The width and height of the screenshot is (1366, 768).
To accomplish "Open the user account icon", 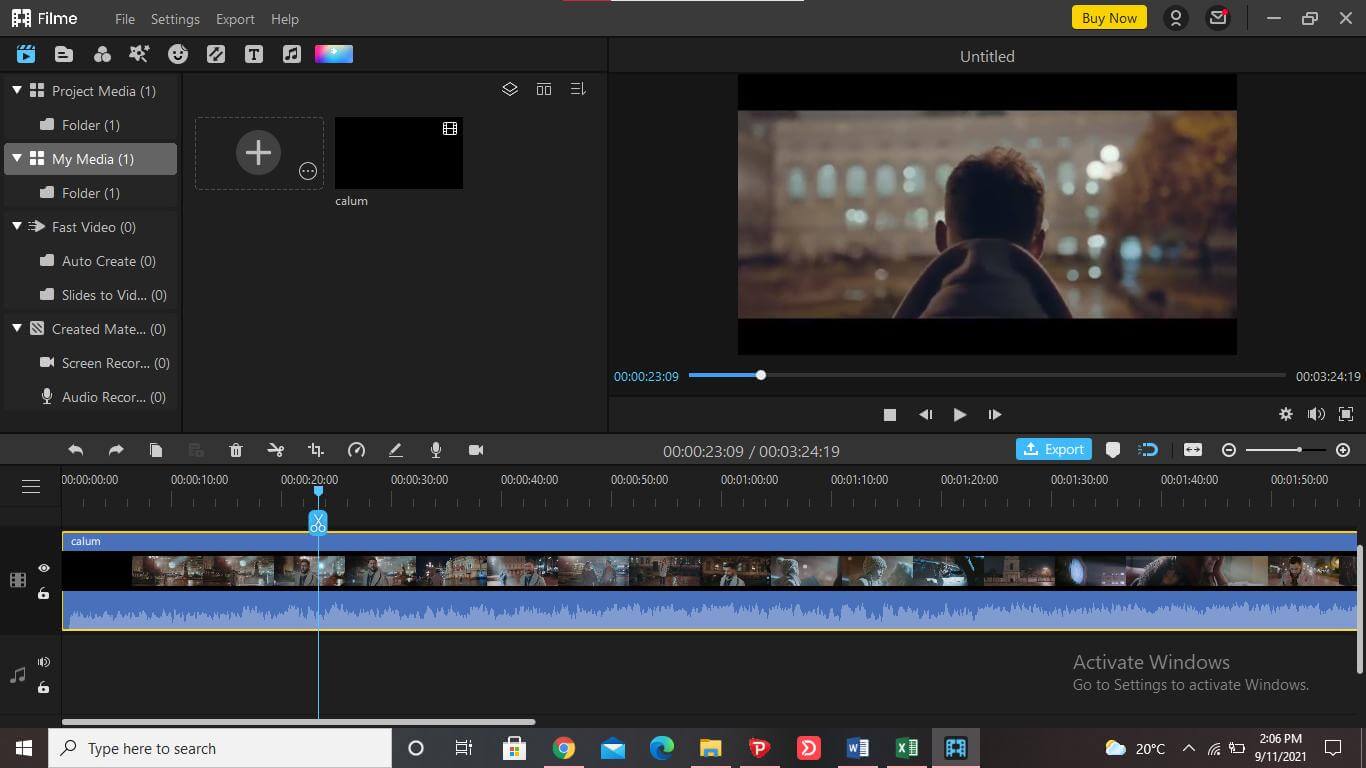I will point(1176,18).
